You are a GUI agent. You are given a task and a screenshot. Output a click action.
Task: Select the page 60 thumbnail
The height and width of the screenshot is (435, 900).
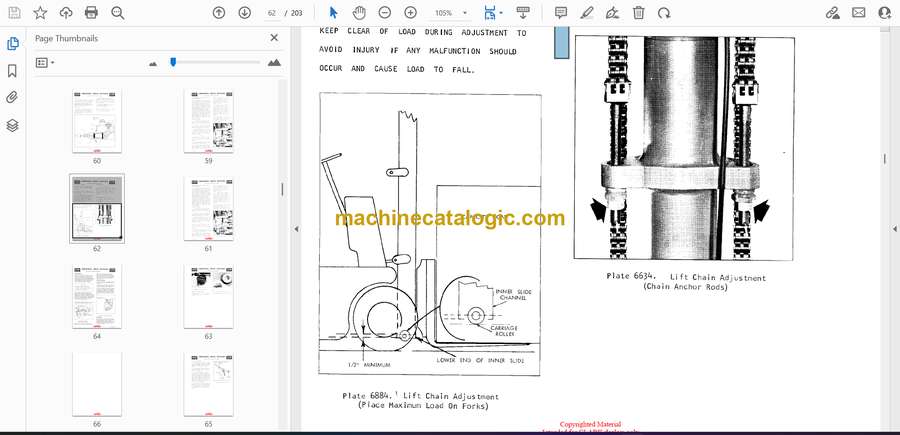tap(96, 121)
